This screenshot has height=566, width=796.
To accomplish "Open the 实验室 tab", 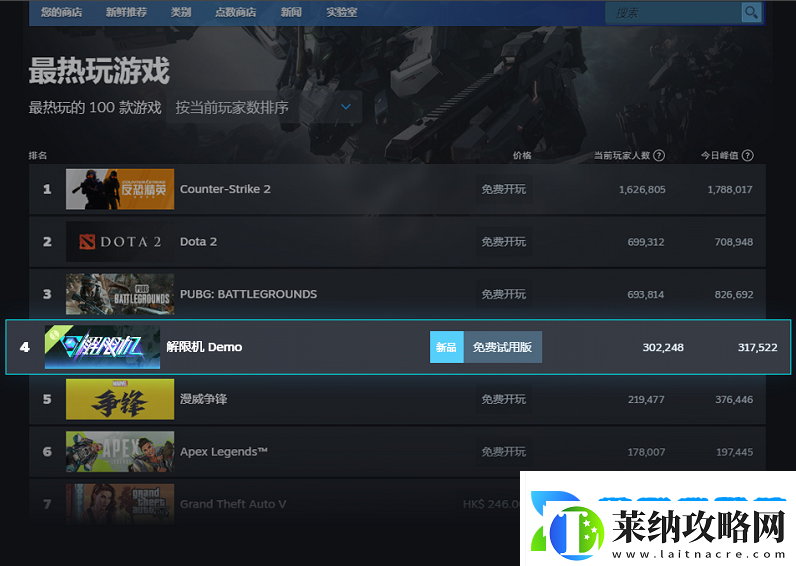I will (x=342, y=12).
